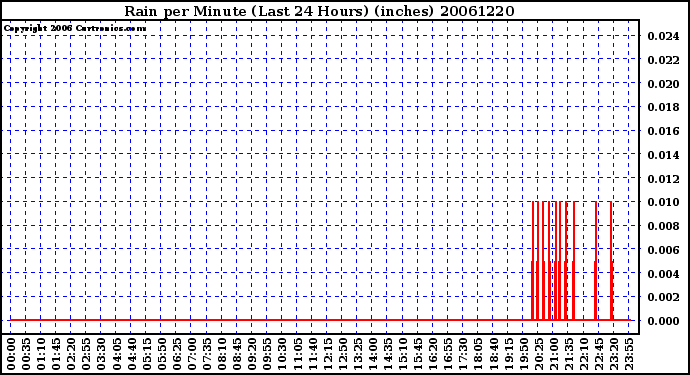Viewport: 690px width, 375px height.
Task: Choose the 16:20 time tick label
Action: [433, 354]
